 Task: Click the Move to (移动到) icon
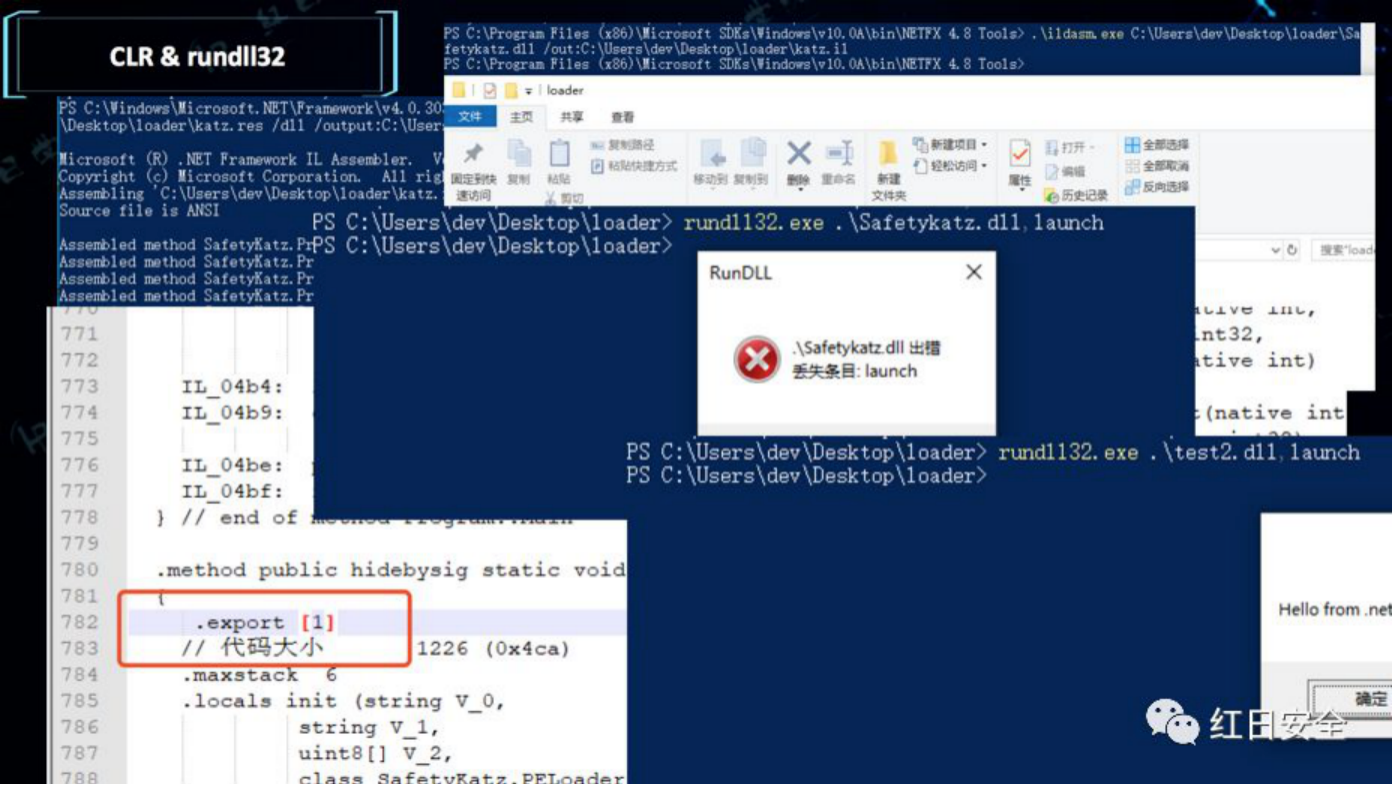click(712, 153)
